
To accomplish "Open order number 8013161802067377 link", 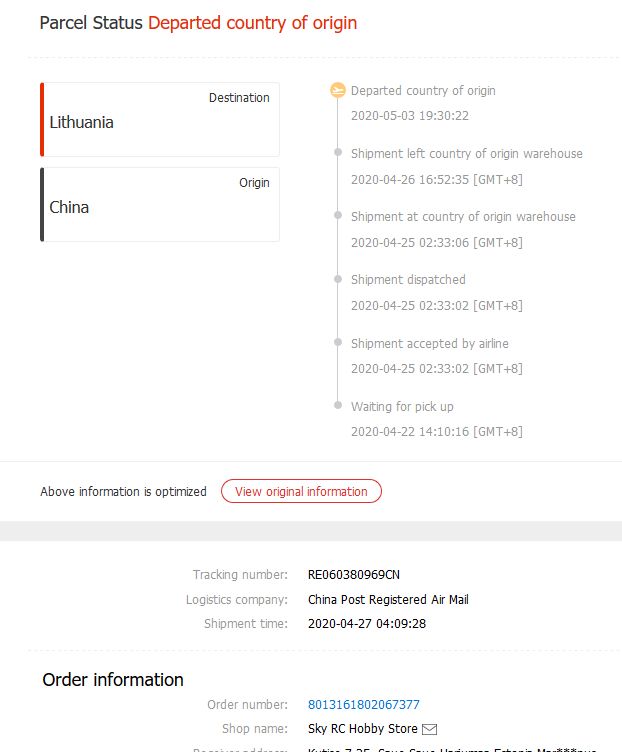I will pyautogui.click(x=364, y=704).
